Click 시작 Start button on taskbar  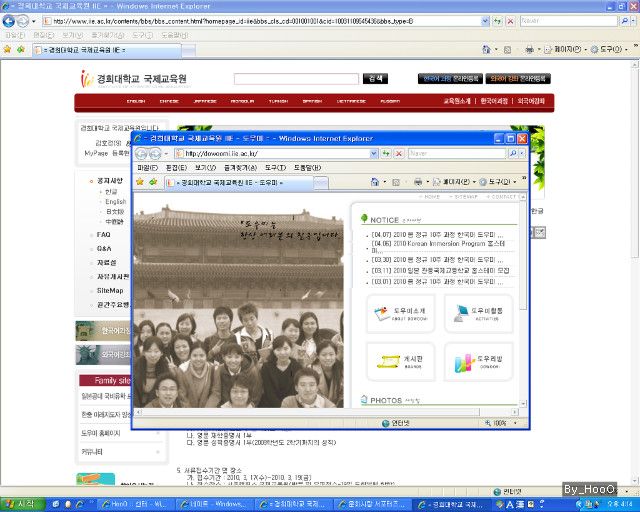pyautogui.click(x=22, y=504)
